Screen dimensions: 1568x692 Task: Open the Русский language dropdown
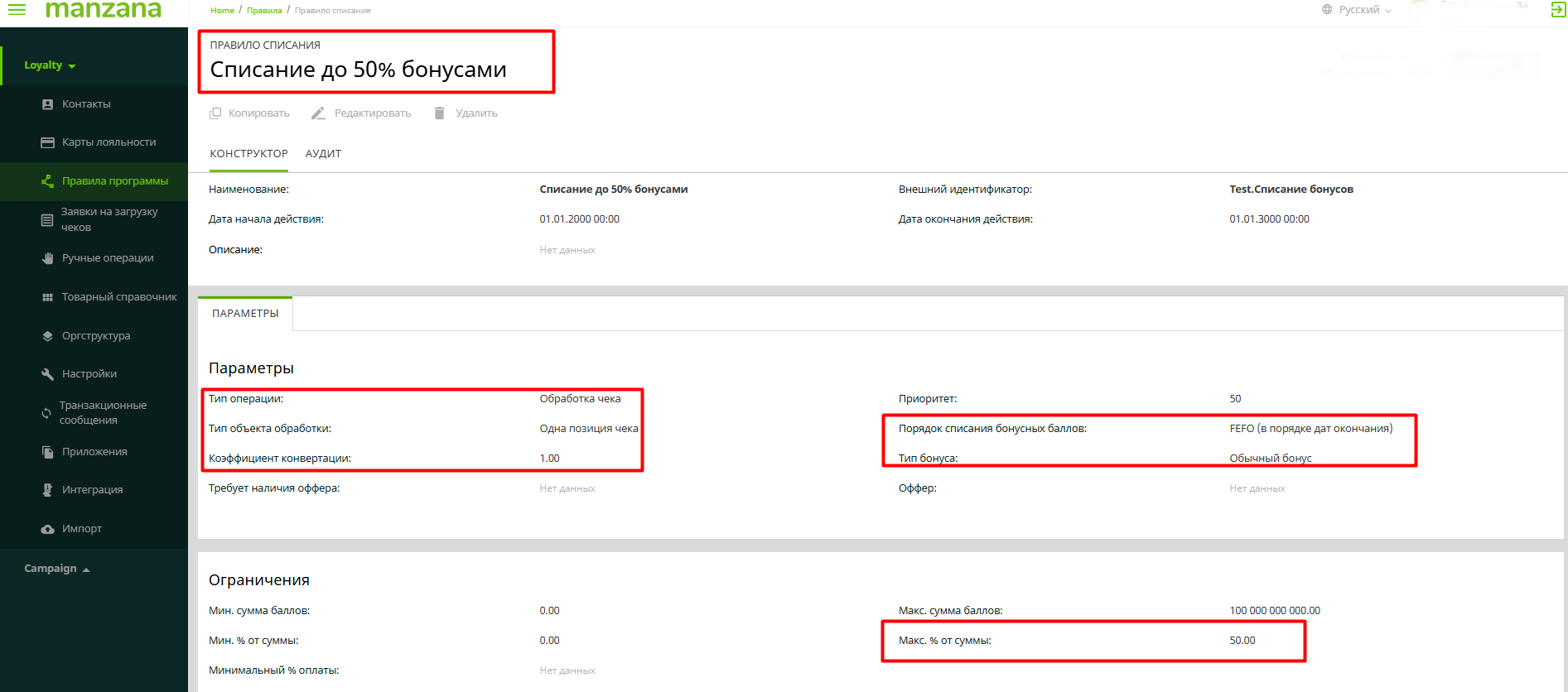point(1358,10)
